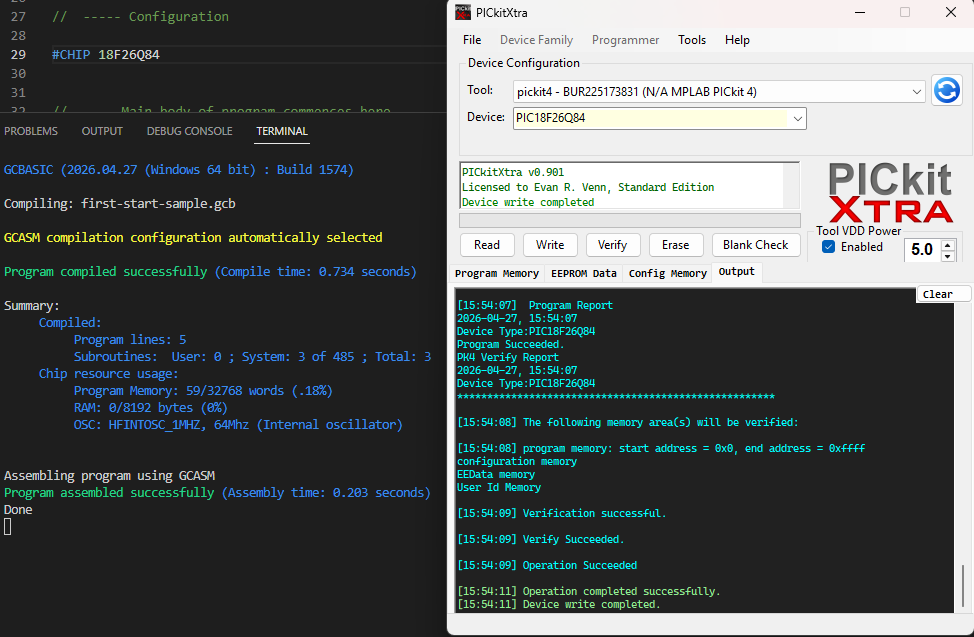The image size is (974, 637).
Task: Click the output log vertical scrollbar
Action: [963, 585]
